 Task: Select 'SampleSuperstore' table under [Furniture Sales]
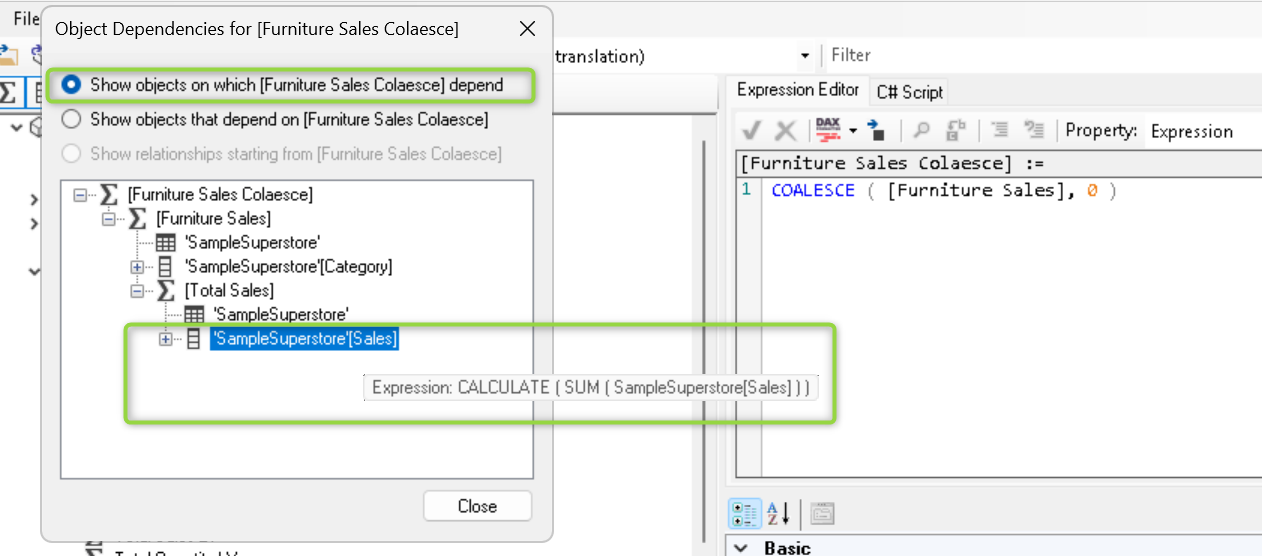pyautogui.click(x=252, y=242)
